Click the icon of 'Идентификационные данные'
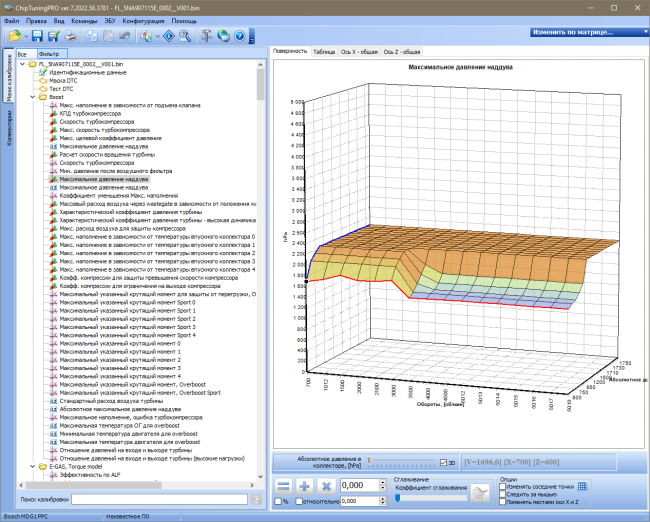The height and width of the screenshot is (522, 650). 43,72
